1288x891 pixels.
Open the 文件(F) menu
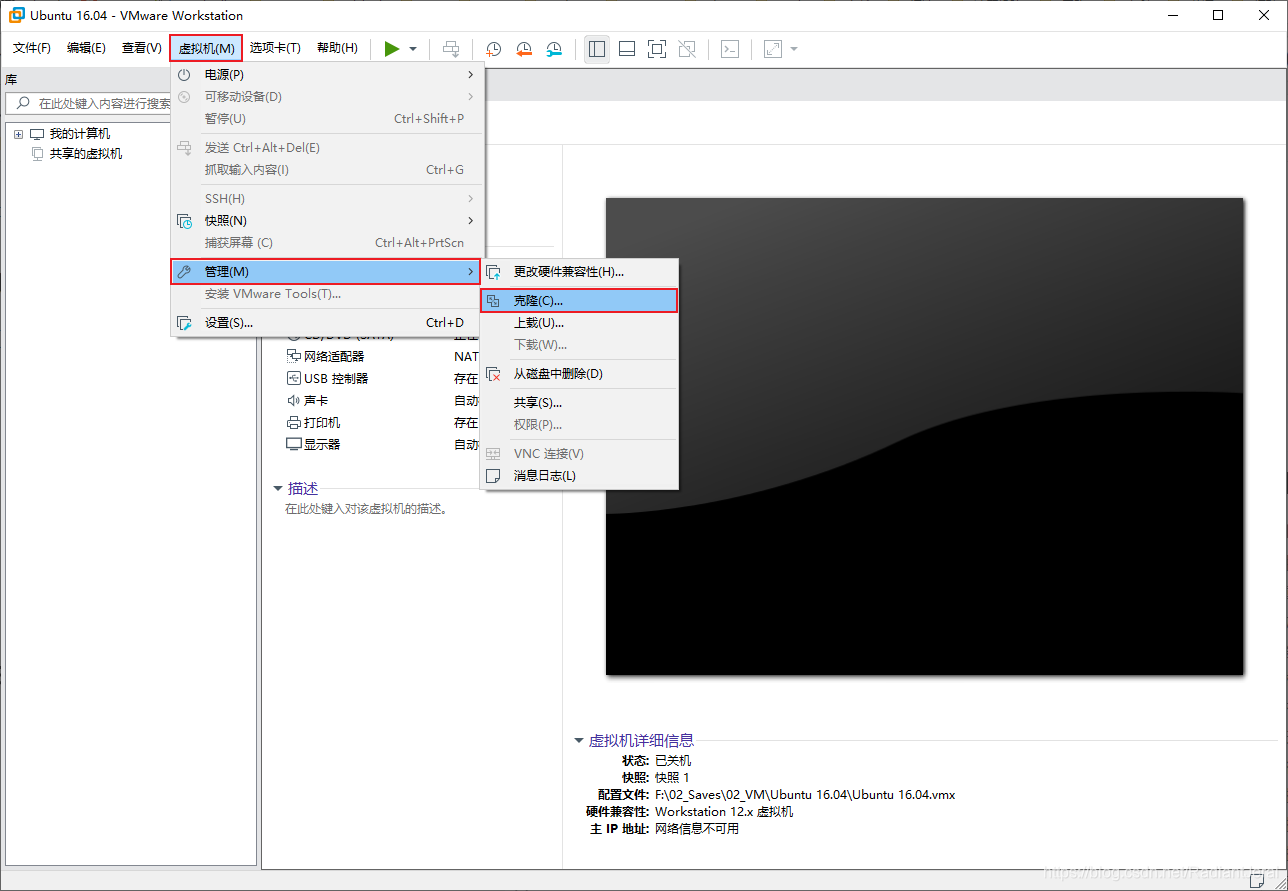[x=32, y=48]
